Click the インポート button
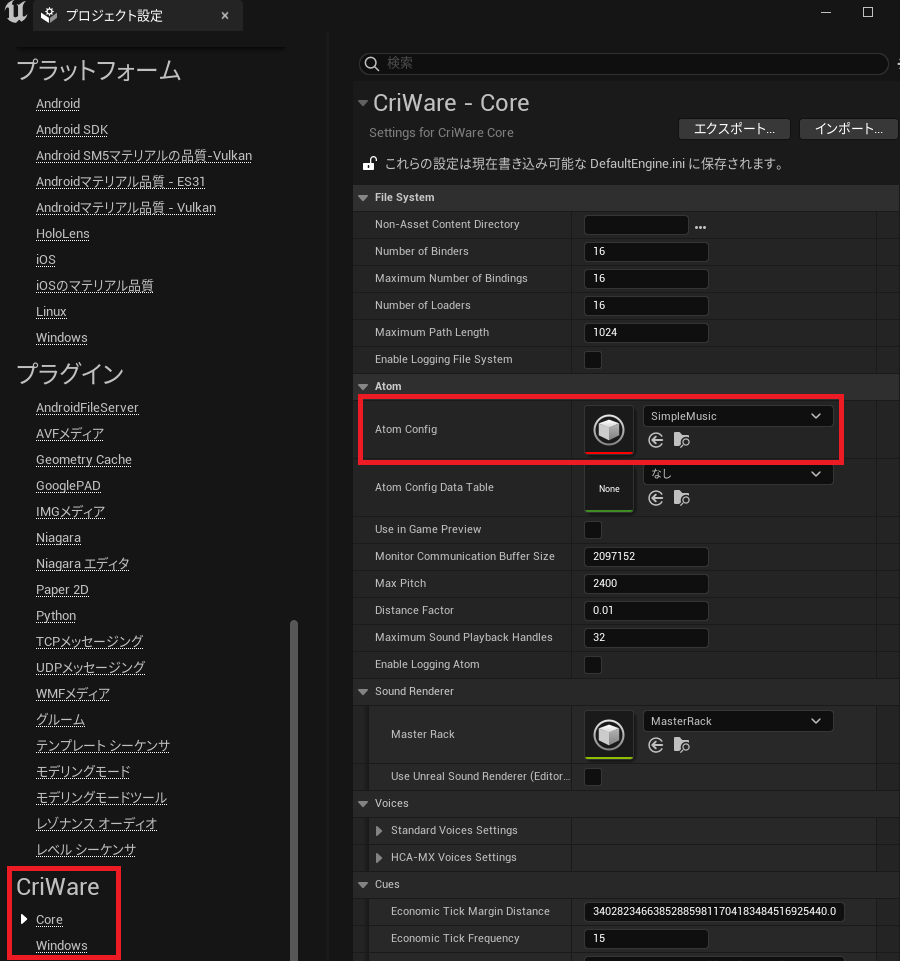Screen dimensions: 900x961 pyautogui.click(x=849, y=129)
